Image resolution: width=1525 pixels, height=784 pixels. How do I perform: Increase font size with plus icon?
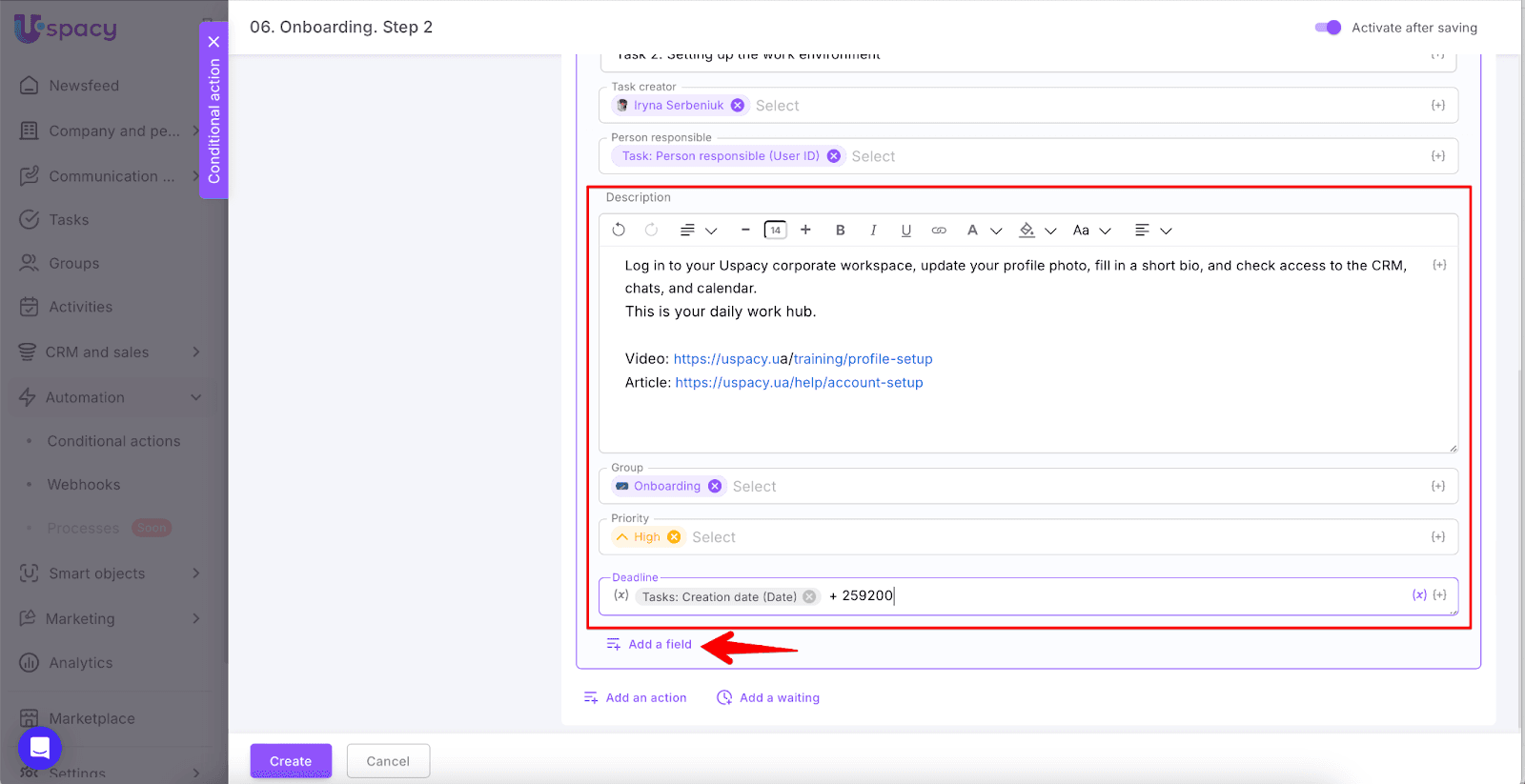[x=805, y=230]
